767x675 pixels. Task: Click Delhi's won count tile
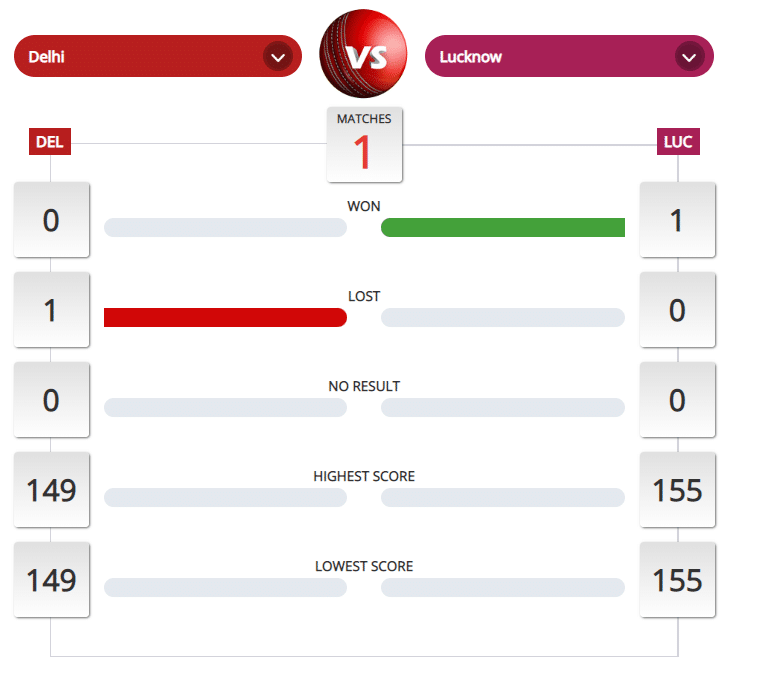(51, 220)
